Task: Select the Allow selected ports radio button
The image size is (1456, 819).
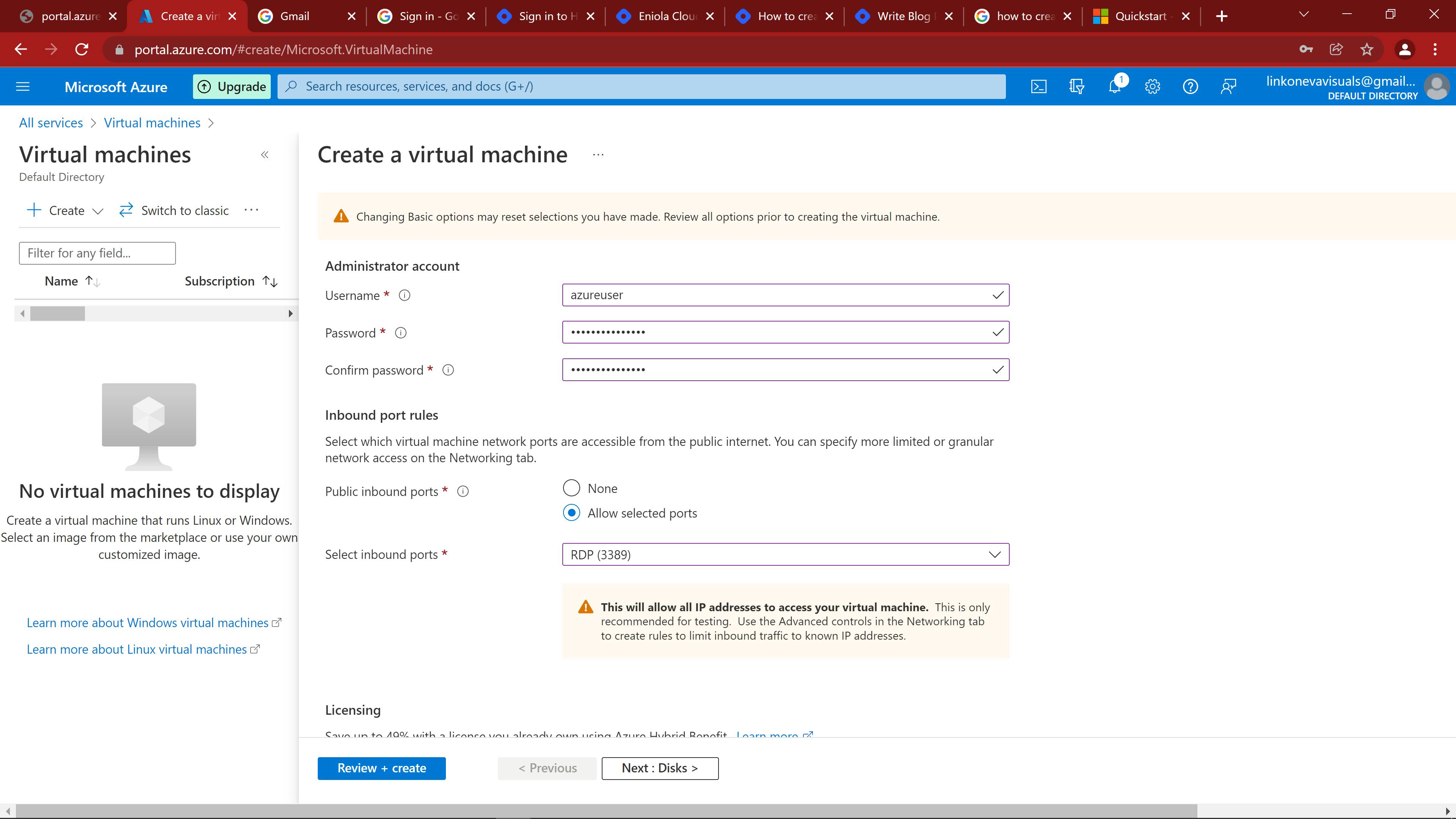Action: (x=571, y=513)
